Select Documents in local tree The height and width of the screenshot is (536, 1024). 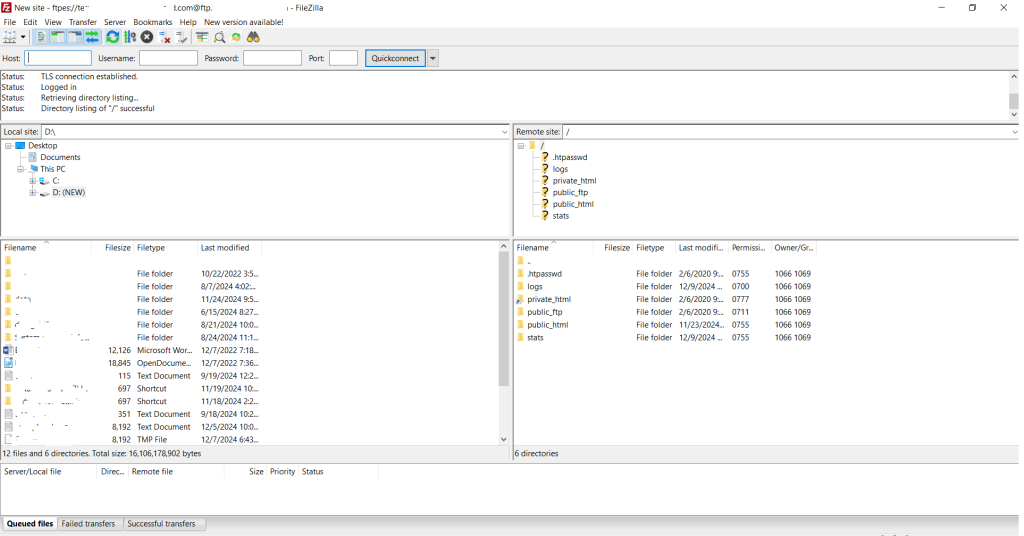(60, 157)
